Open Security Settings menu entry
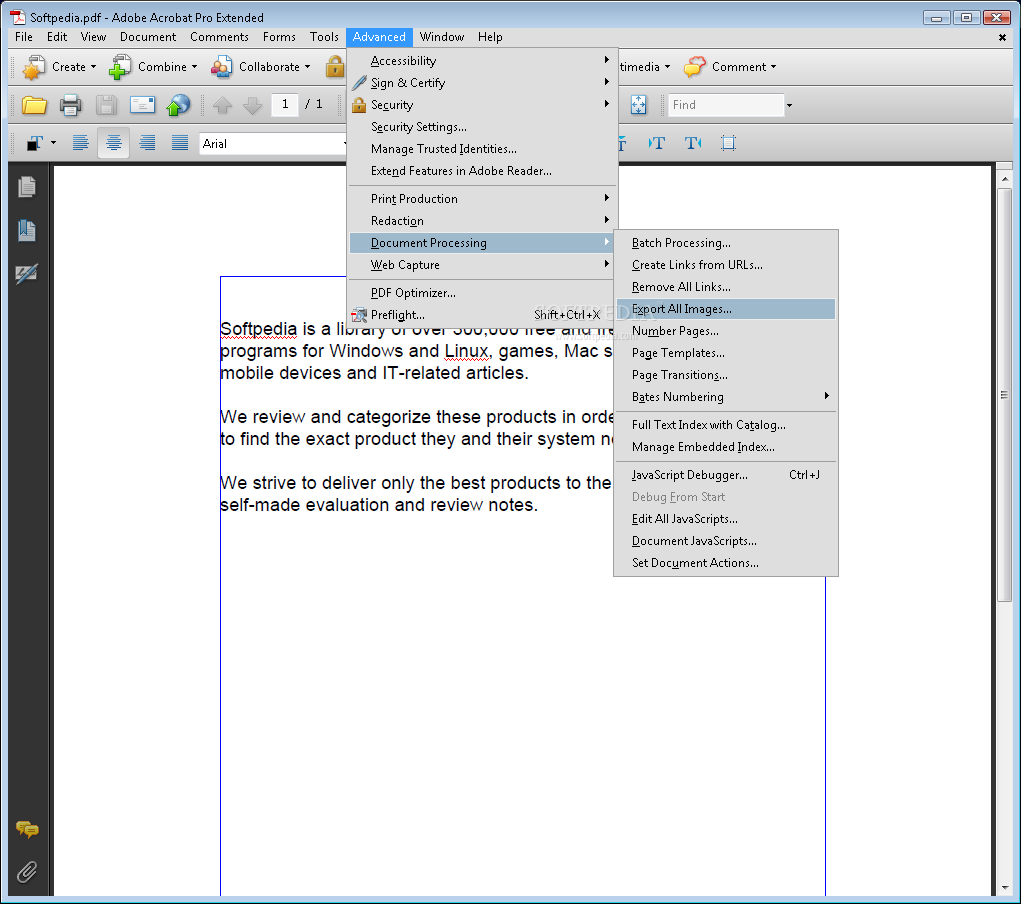 [x=482, y=127]
